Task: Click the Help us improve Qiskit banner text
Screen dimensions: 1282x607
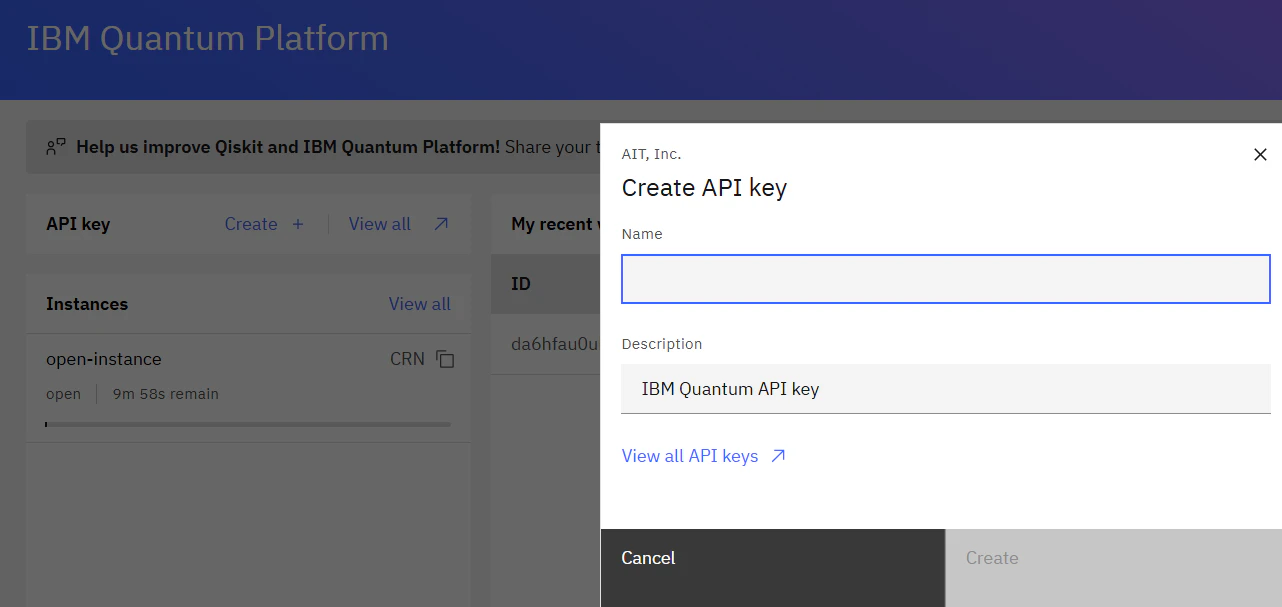Action: click(288, 147)
